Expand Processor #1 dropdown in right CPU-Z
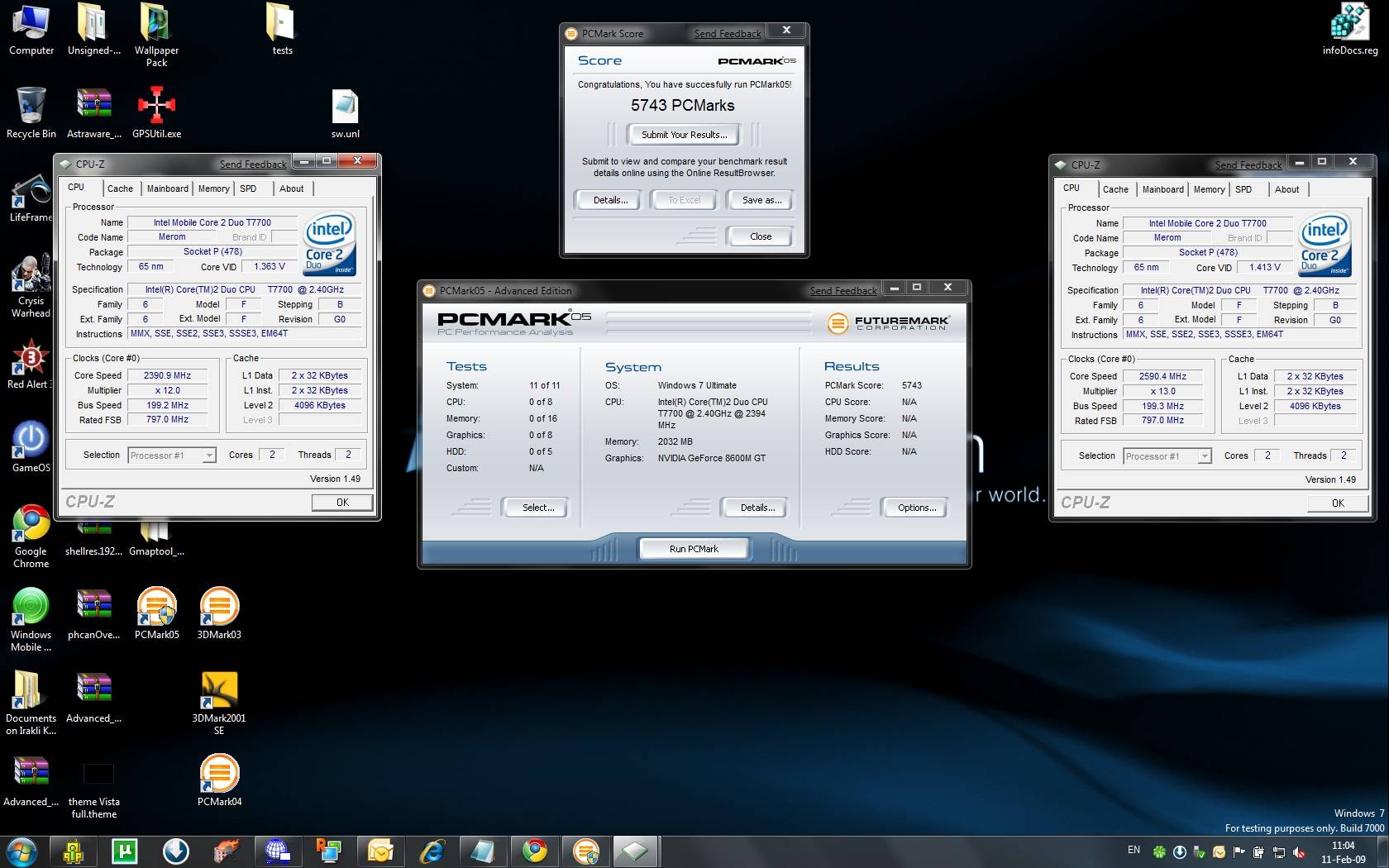Viewport: 1389px width, 868px height. [x=1168, y=456]
